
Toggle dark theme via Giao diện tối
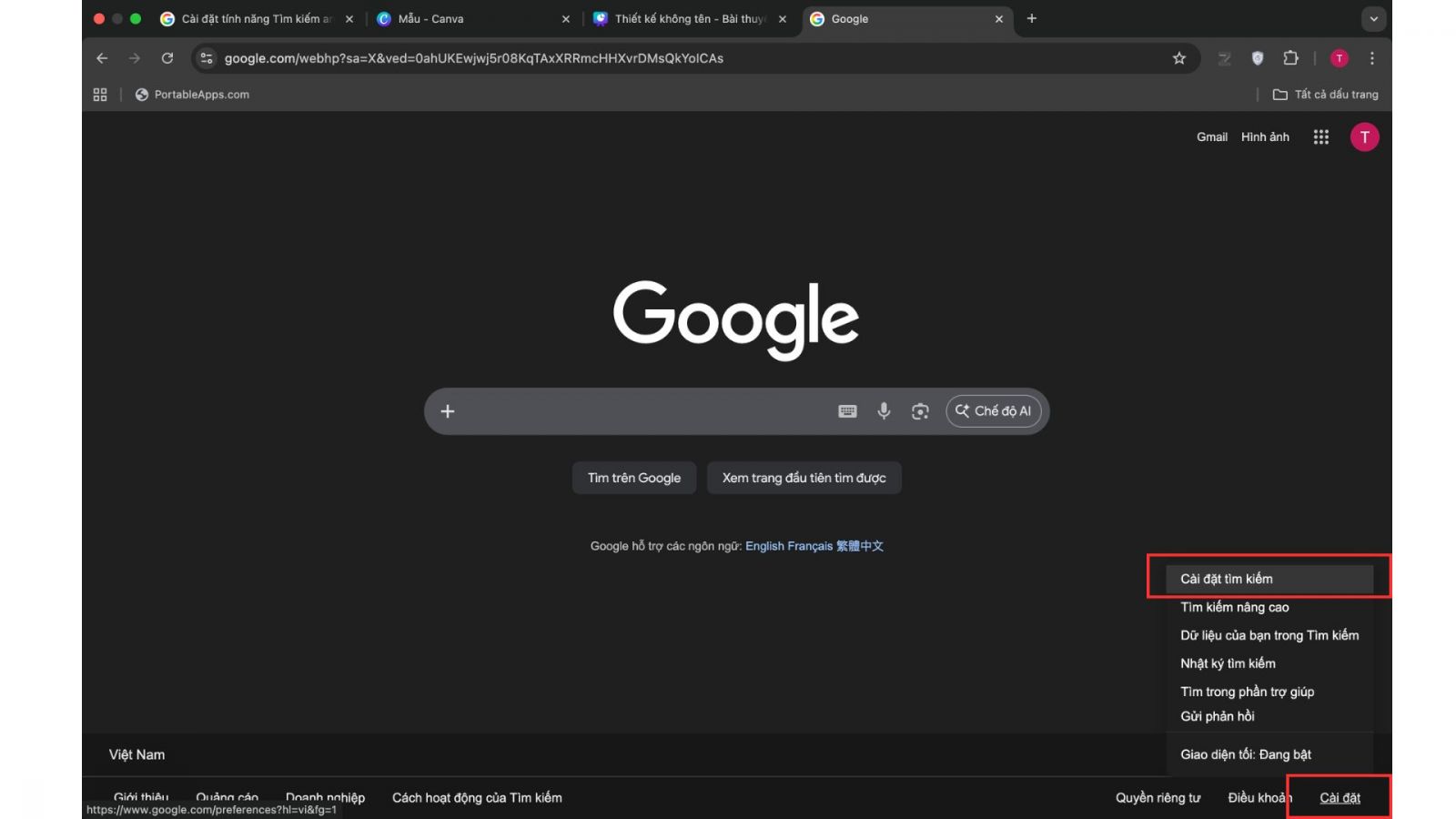pyautogui.click(x=1245, y=754)
